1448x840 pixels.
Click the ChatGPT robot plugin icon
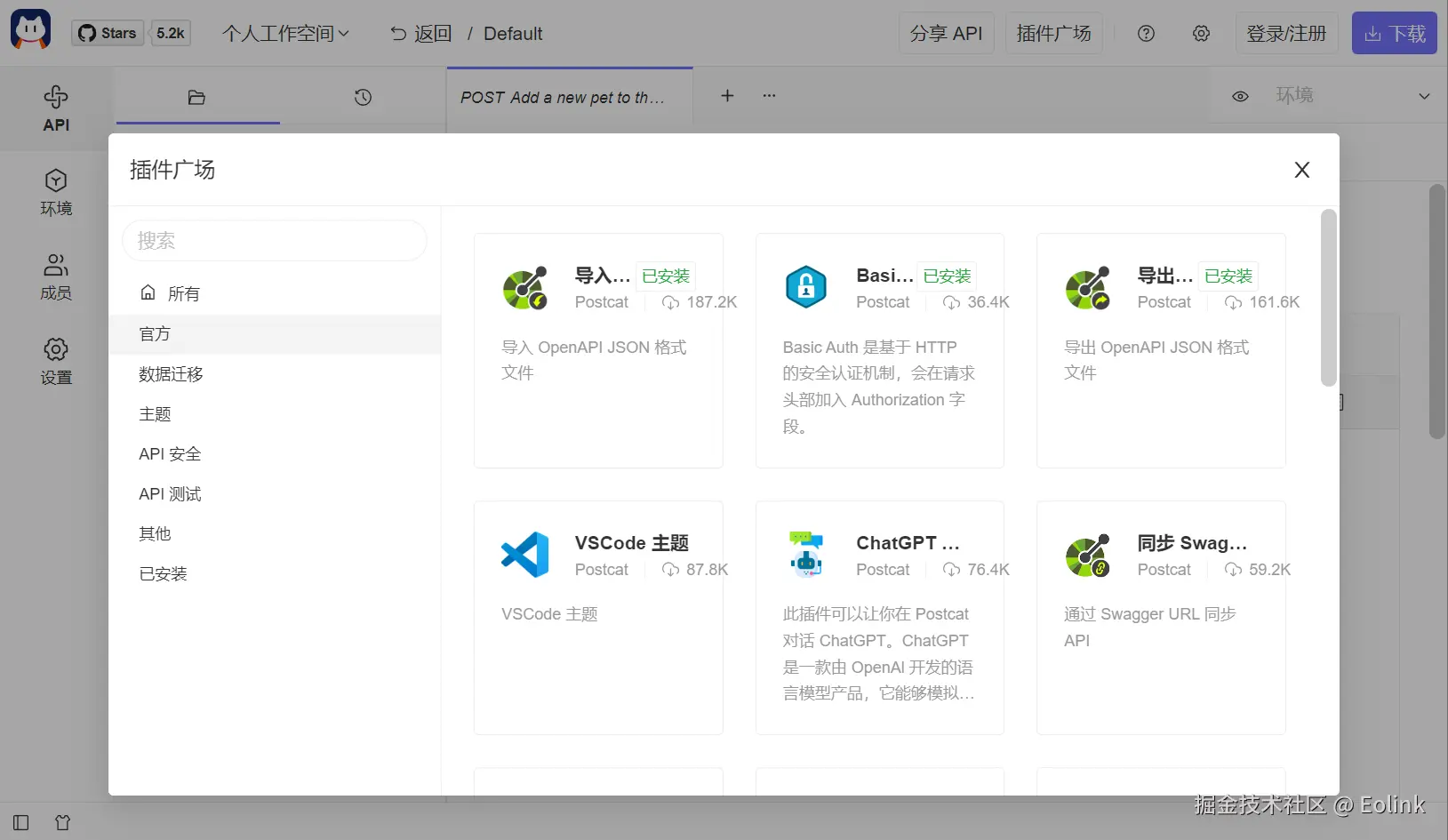tap(806, 555)
